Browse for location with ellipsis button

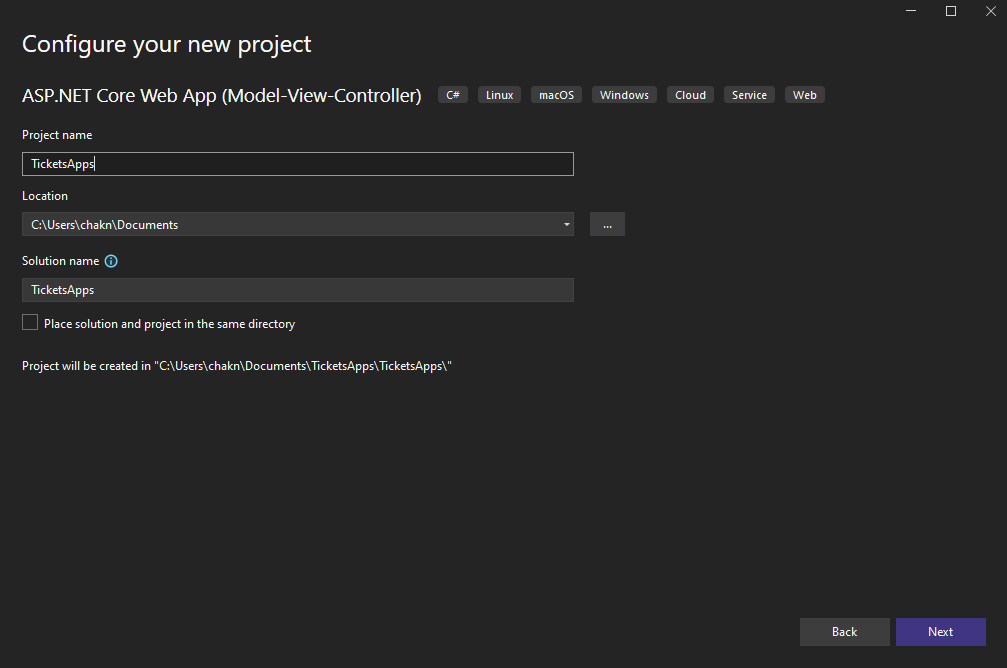click(x=607, y=224)
